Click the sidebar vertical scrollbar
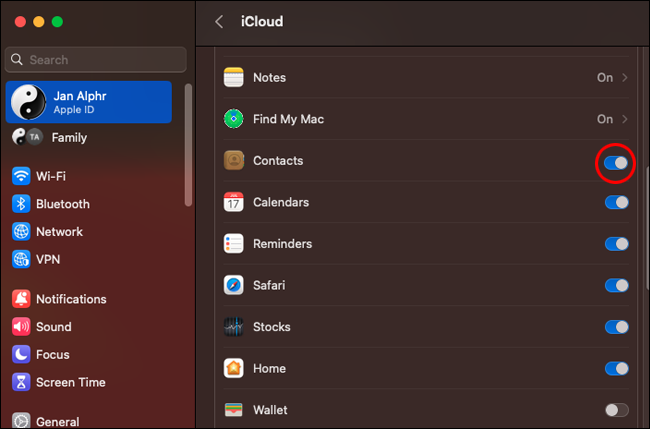The width and height of the screenshot is (650, 429). click(188, 145)
